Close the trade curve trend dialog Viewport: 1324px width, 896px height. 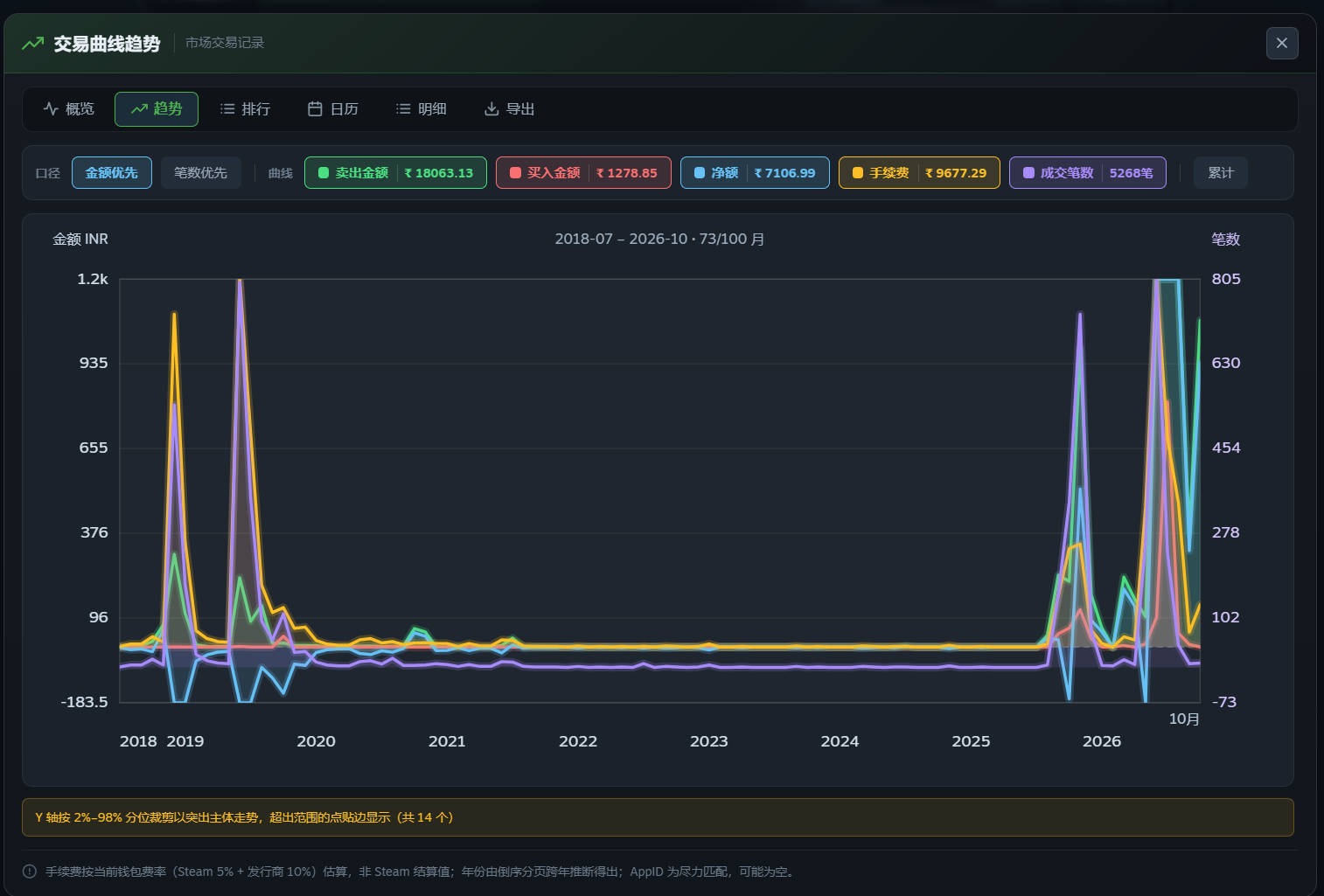[1282, 43]
